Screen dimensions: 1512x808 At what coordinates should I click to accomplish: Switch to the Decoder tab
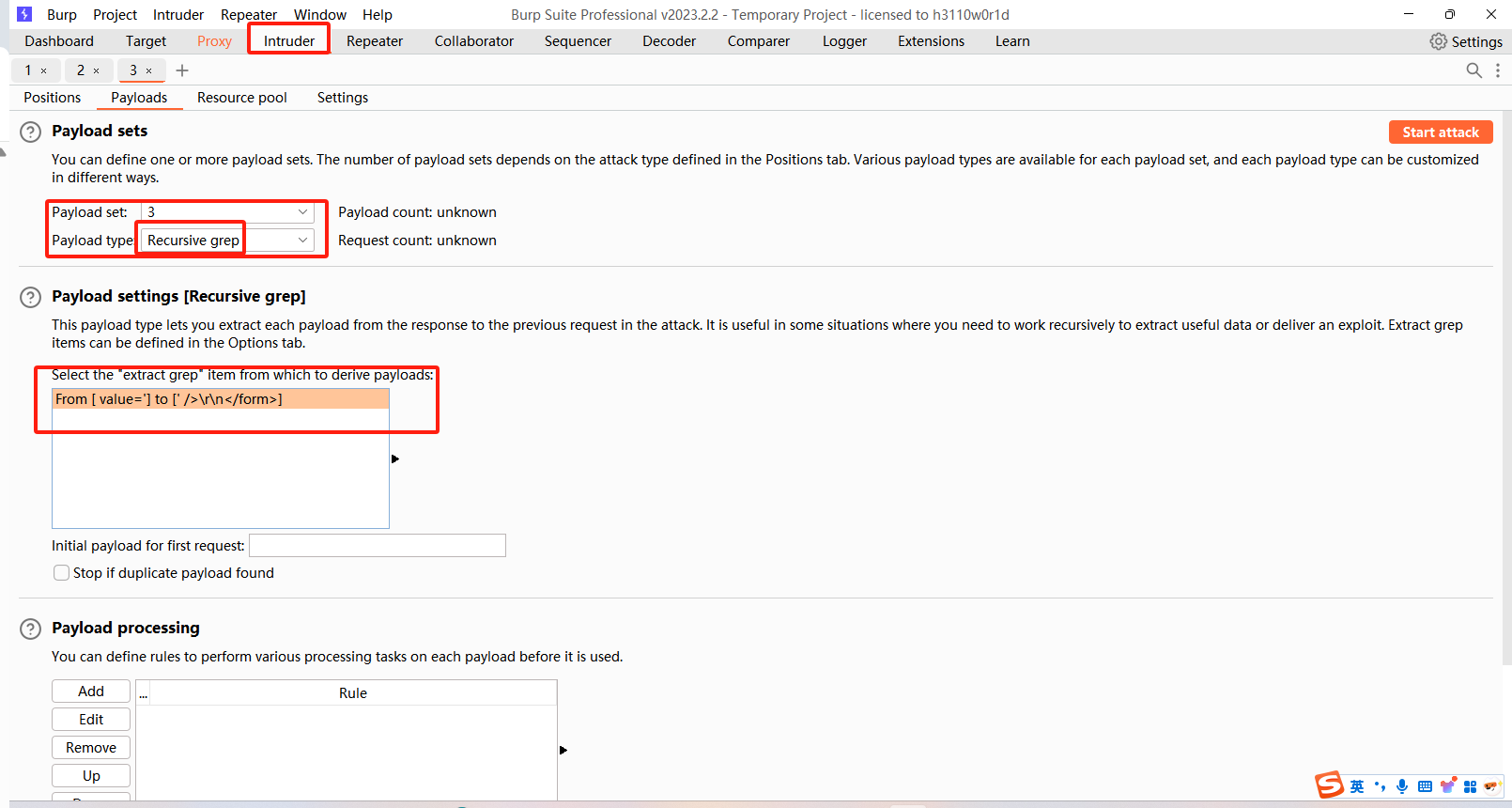pyautogui.click(x=670, y=41)
